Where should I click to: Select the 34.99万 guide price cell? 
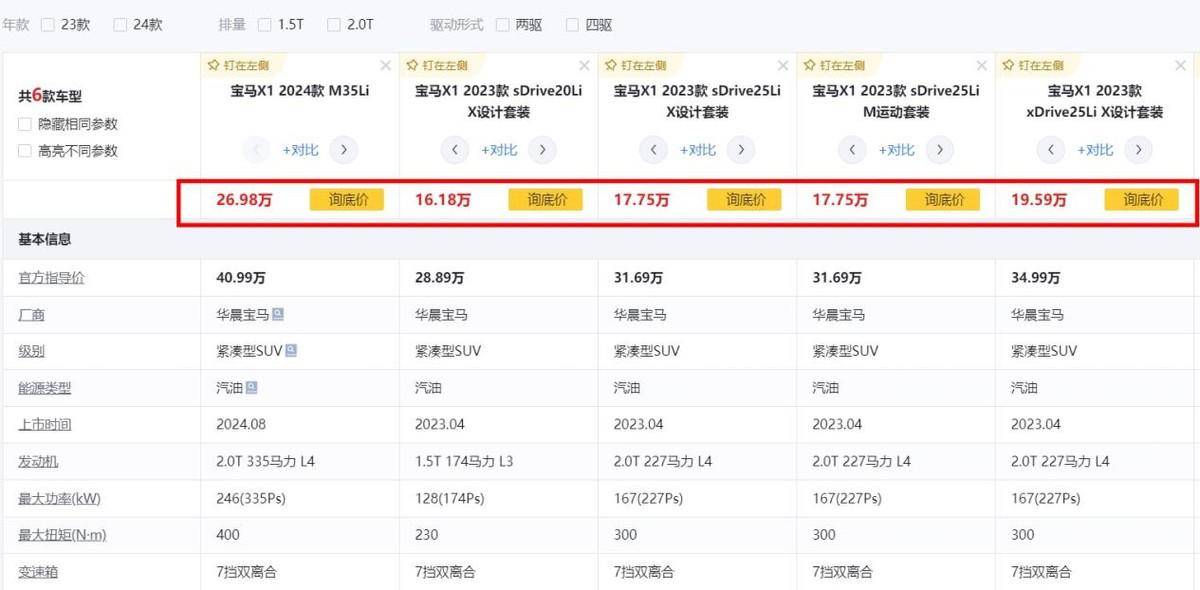[x=1096, y=278]
